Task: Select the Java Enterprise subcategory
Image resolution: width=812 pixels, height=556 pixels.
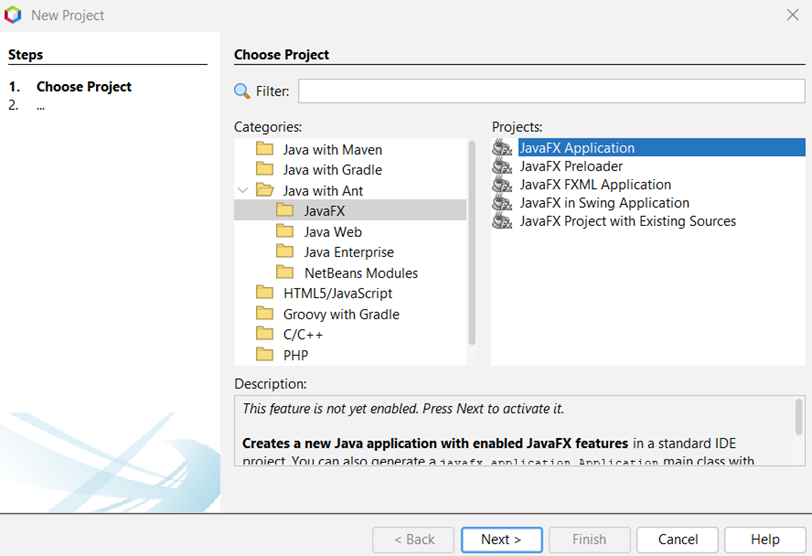Action: (349, 252)
